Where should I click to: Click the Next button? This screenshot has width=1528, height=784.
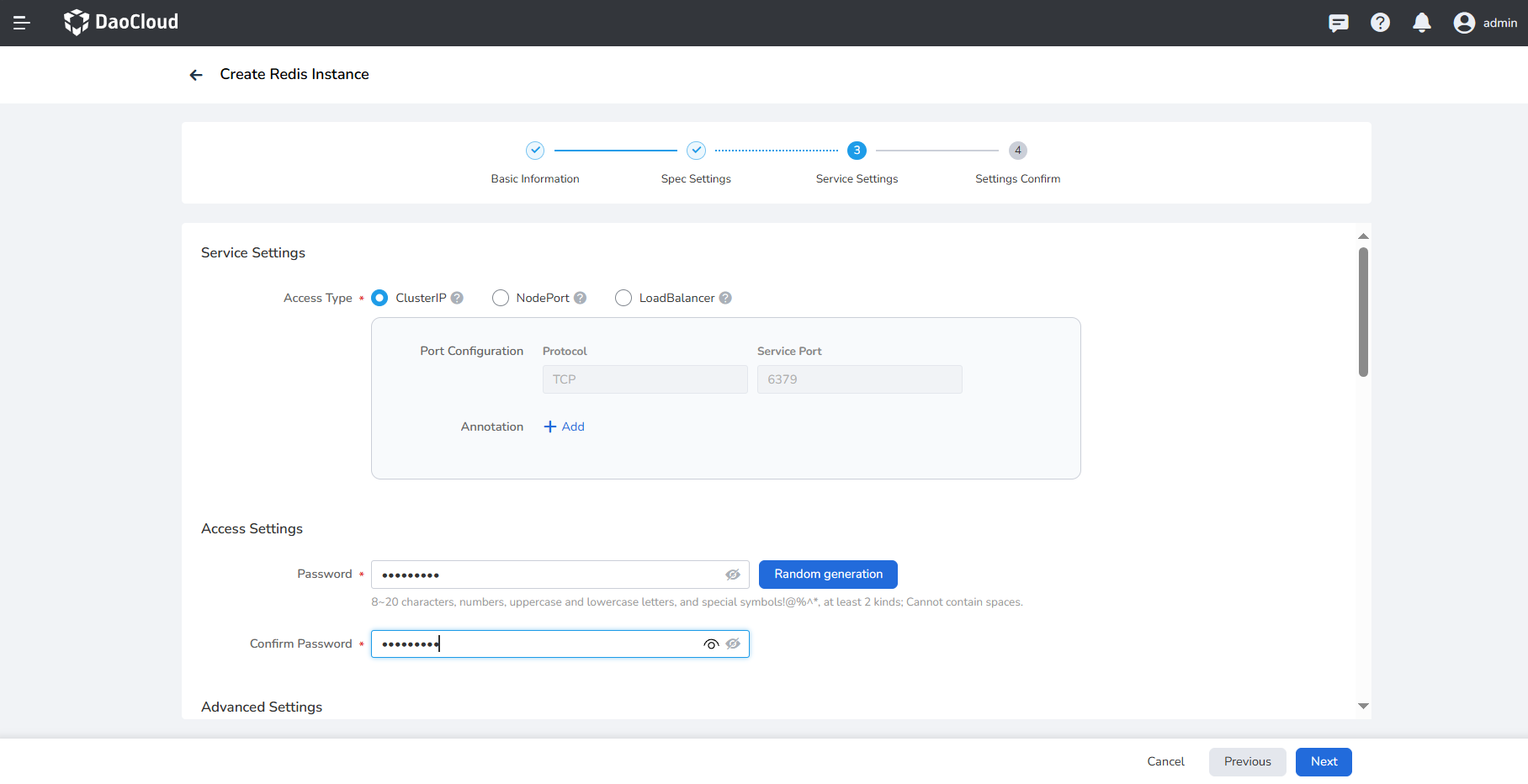click(x=1324, y=761)
